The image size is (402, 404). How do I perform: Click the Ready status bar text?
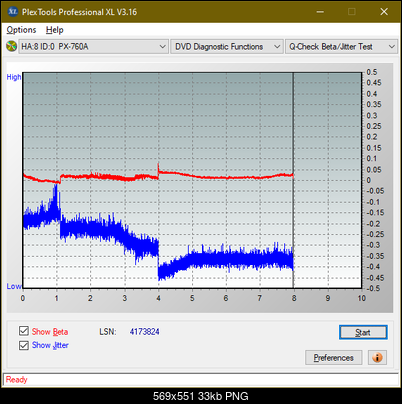[x=17, y=380]
